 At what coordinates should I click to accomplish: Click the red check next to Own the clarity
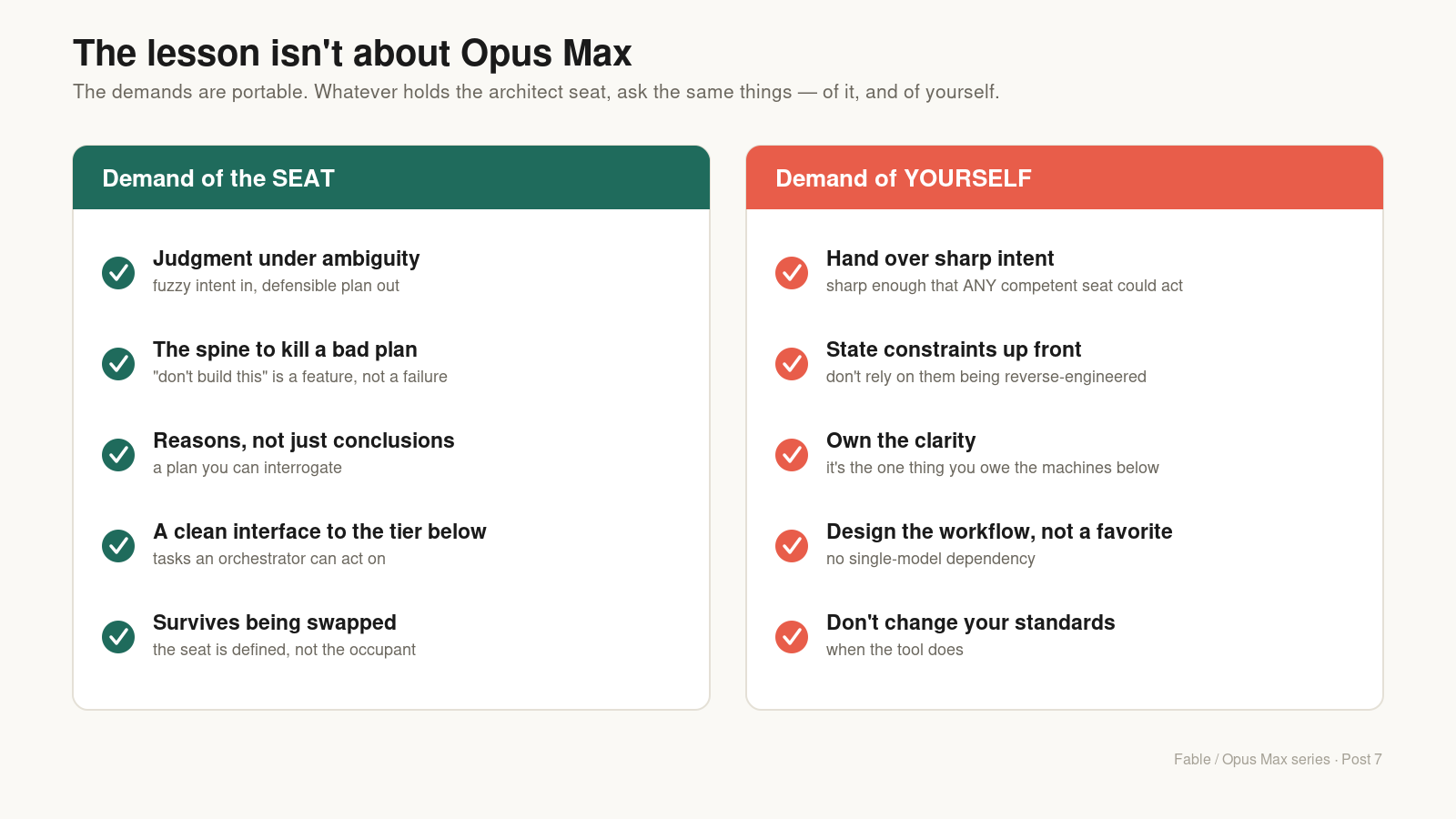click(x=792, y=455)
